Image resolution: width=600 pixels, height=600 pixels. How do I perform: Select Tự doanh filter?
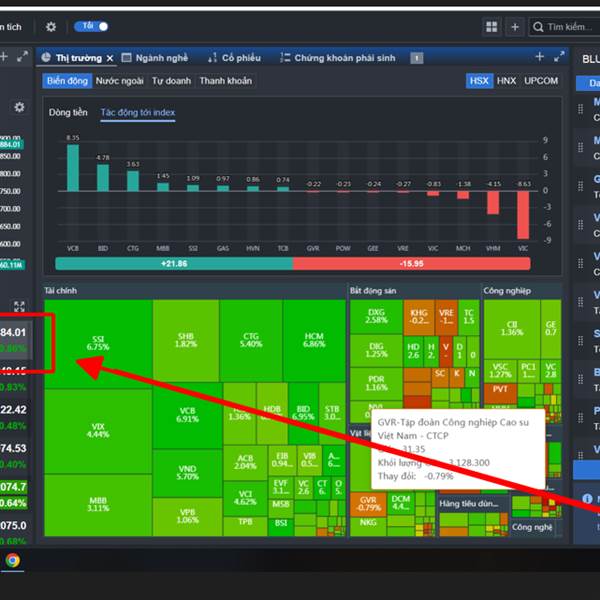pyautogui.click(x=171, y=81)
